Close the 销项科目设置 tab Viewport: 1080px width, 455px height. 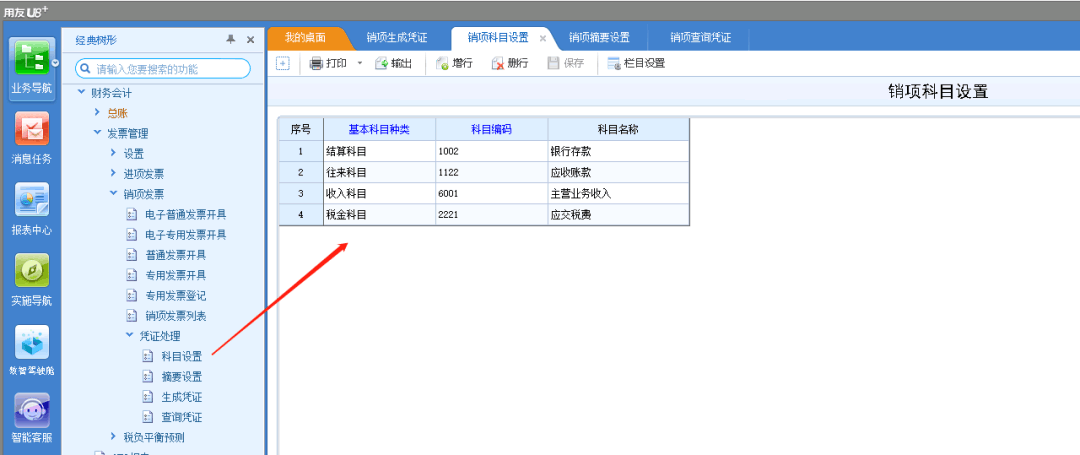543,38
